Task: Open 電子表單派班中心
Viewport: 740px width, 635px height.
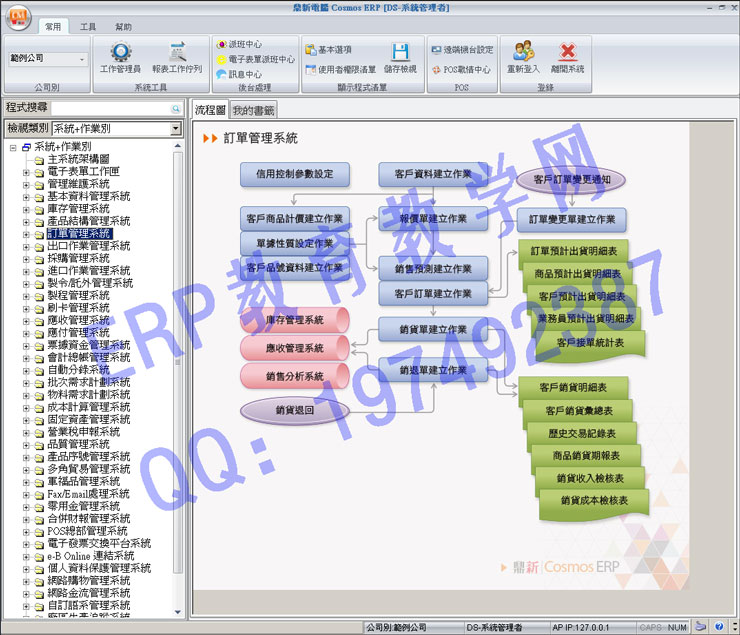Action: pyautogui.click(x=255, y=59)
